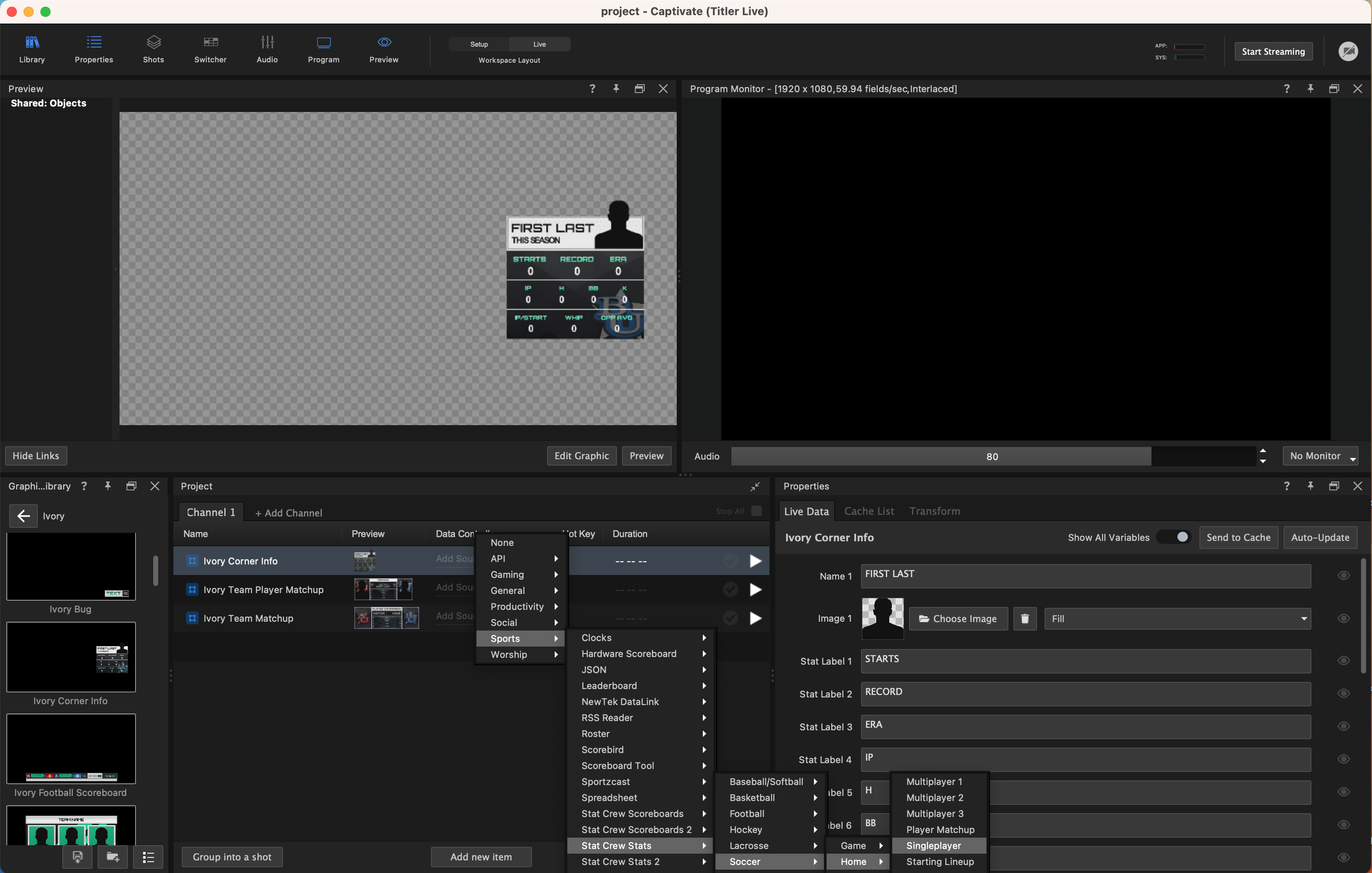Screen dimensions: 1372x873
Task: Toggle the Stop All checkbox
Action: pos(756,511)
